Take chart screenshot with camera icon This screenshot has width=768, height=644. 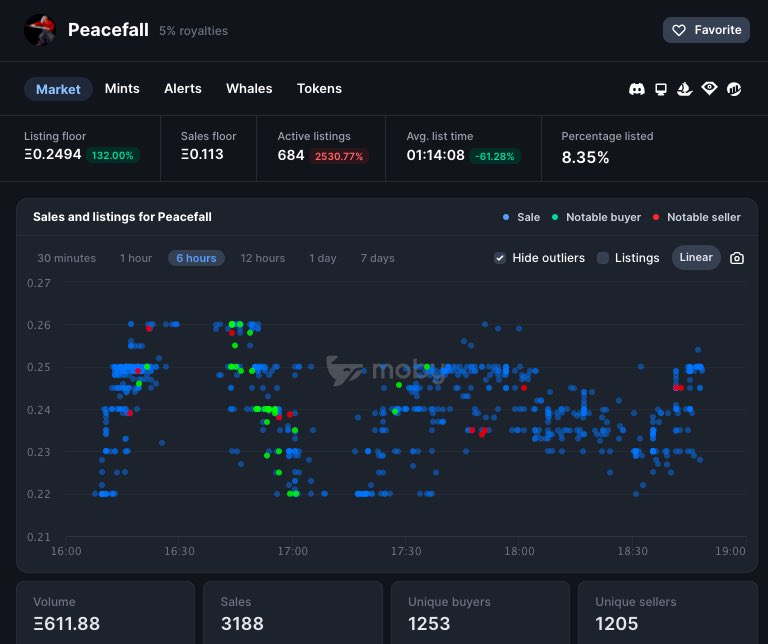point(737,258)
